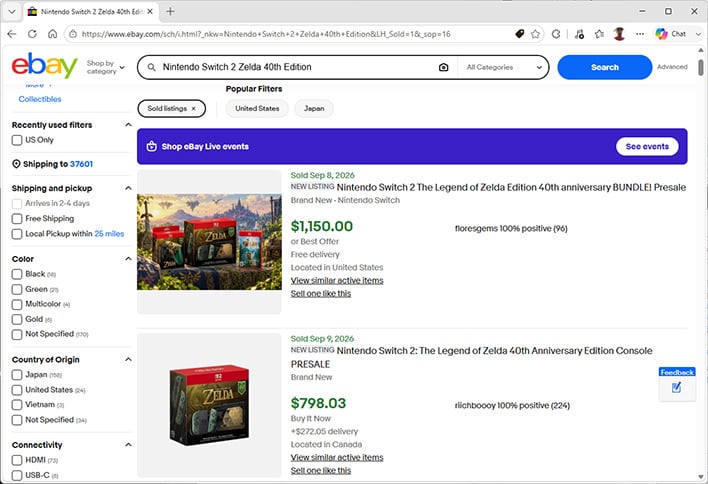Screen dimensions: 708x484
Task: Select the Black color filter
Action: pos(17,274)
